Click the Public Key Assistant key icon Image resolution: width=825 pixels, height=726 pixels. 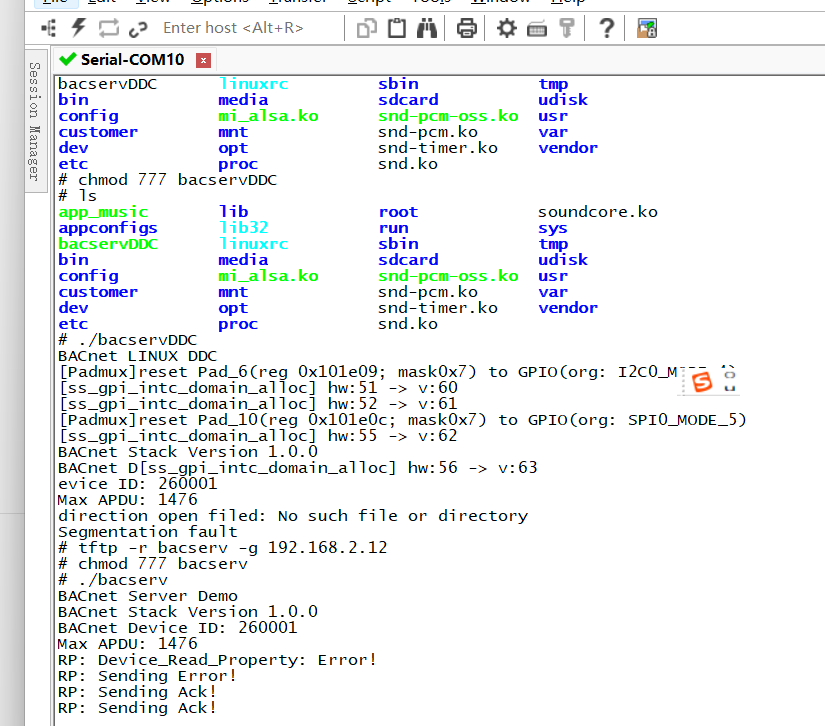coord(567,28)
